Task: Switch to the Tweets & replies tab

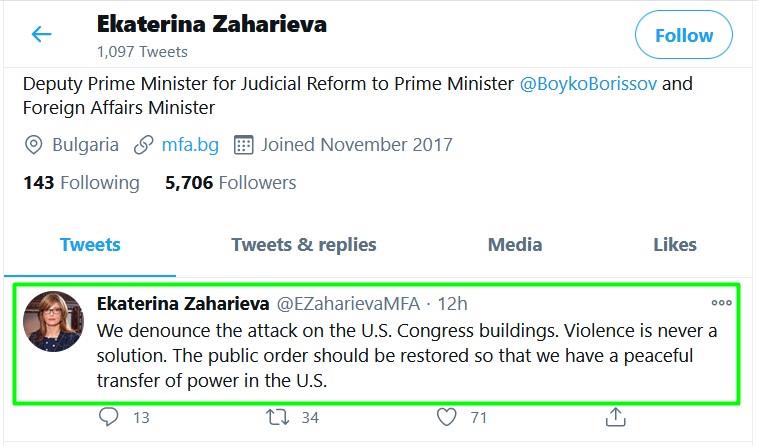Action: click(x=304, y=245)
